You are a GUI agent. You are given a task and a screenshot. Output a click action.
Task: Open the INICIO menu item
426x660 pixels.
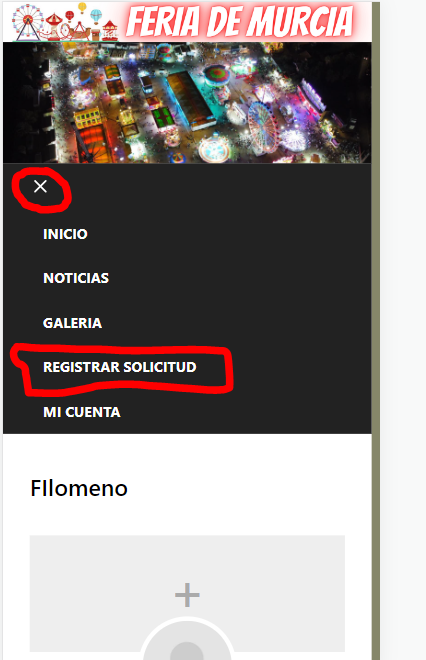tap(65, 234)
